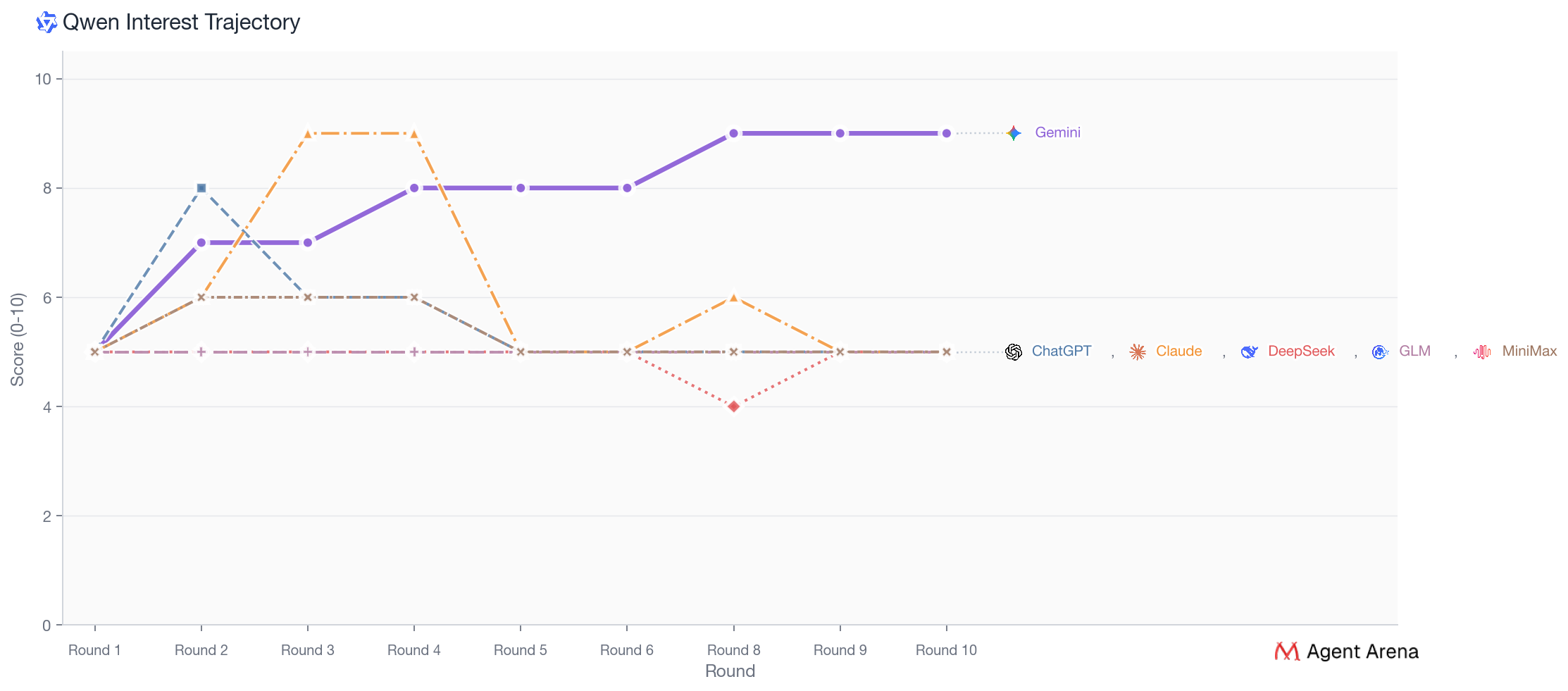The width and height of the screenshot is (1568, 691).
Task: Select the DeepSeek legend label
Action: coord(1301,351)
